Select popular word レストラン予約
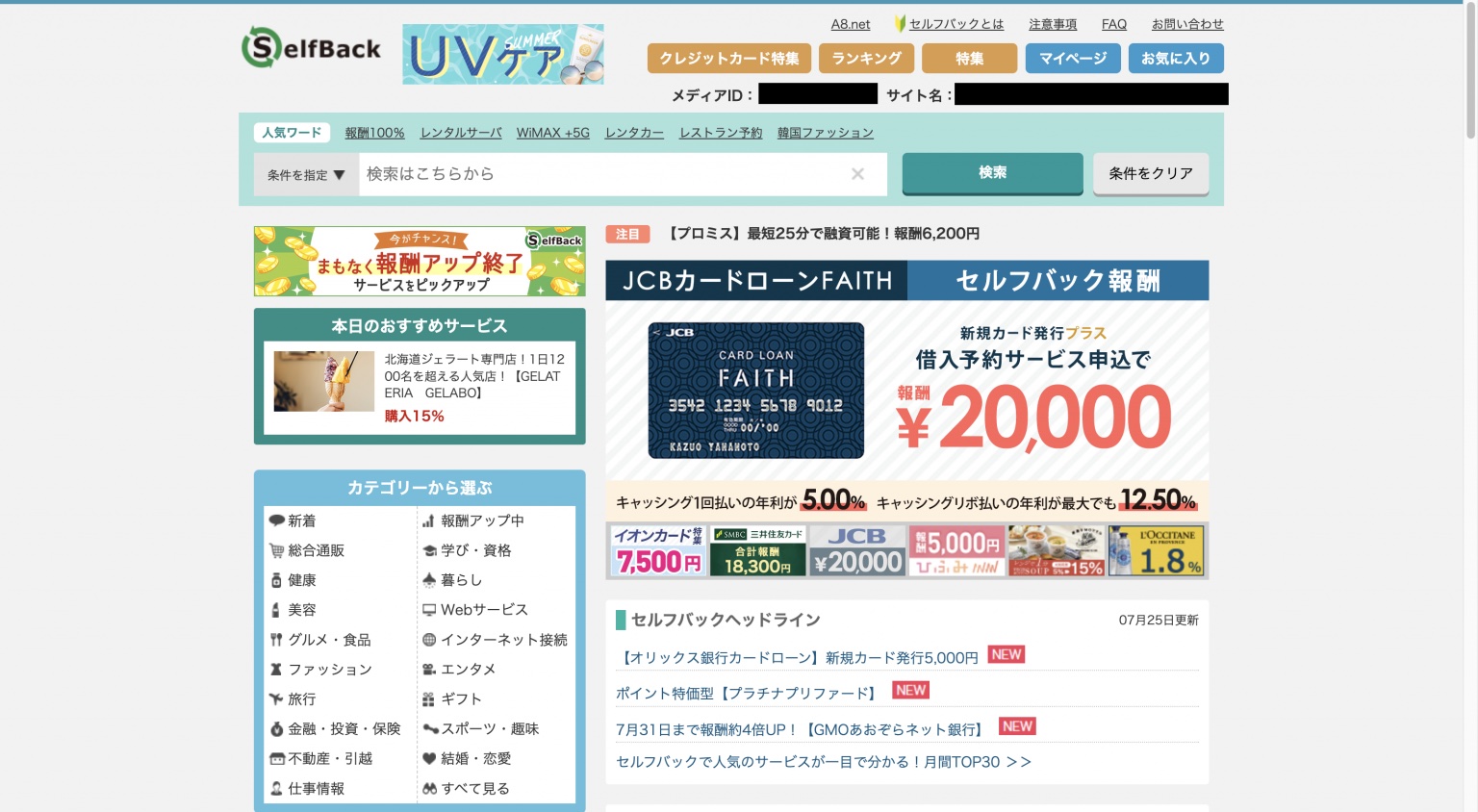Screen dimensions: 1478x812 pos(721,133)
